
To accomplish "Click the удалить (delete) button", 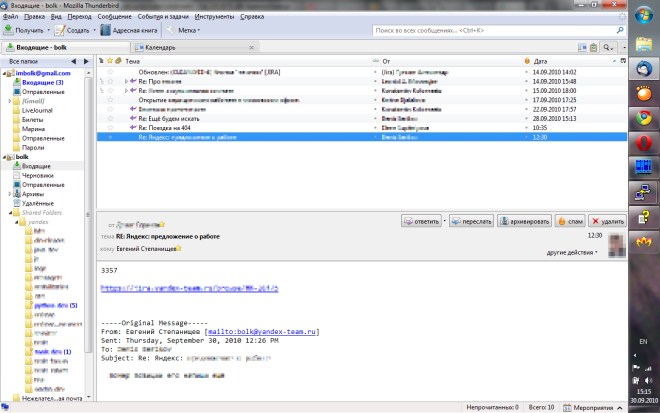I will click(x=607, y=221).
